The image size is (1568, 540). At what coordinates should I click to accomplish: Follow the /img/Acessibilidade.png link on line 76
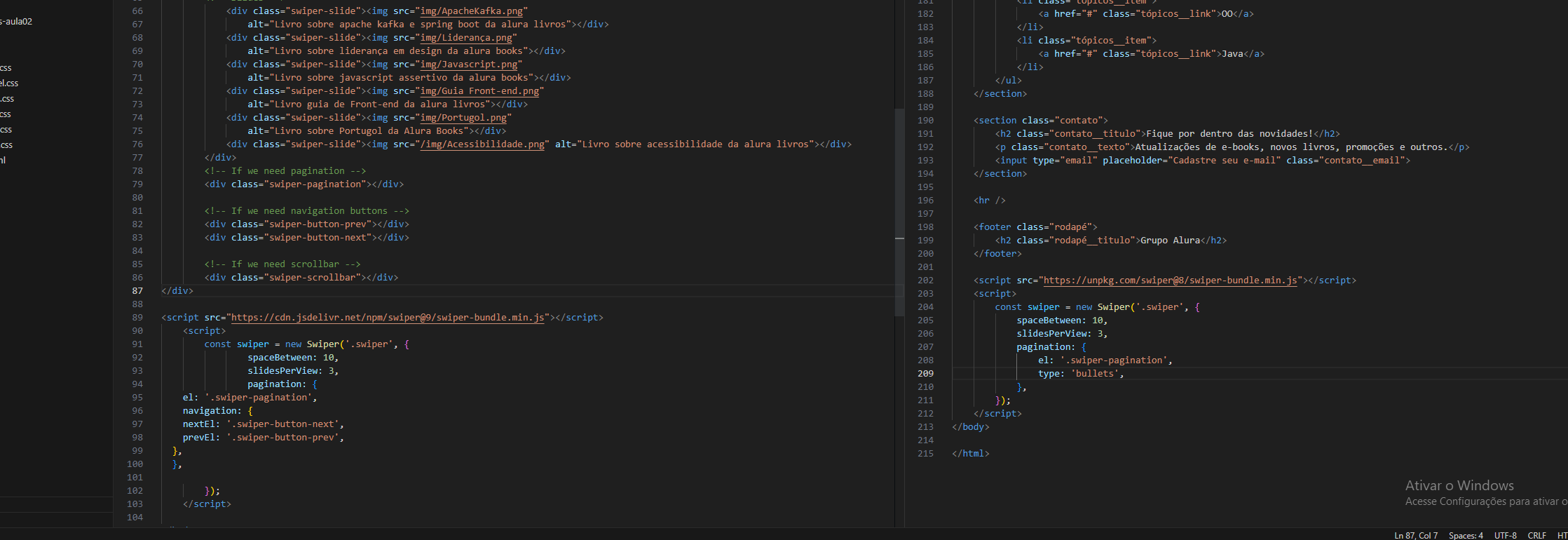click(482, 144)
